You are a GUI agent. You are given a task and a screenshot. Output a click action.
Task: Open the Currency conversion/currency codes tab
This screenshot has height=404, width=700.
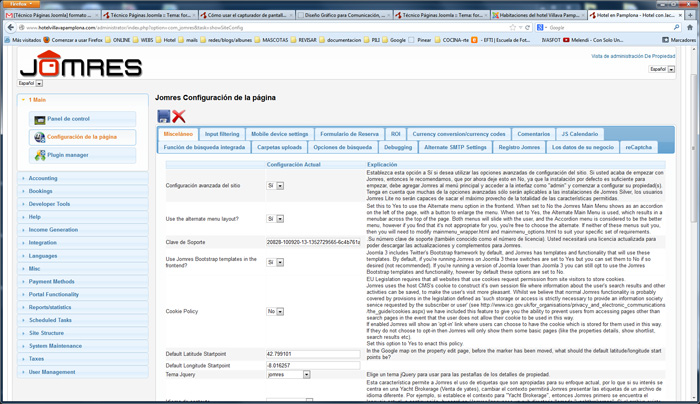tap(459, 134)
